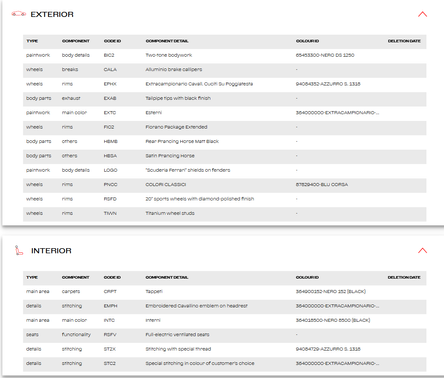Screen dimensions: 444x378
Task: Click 'Extracampionario Cavall. Cuciti Su Poggiatesta'
Action: (x=199, y=84)
